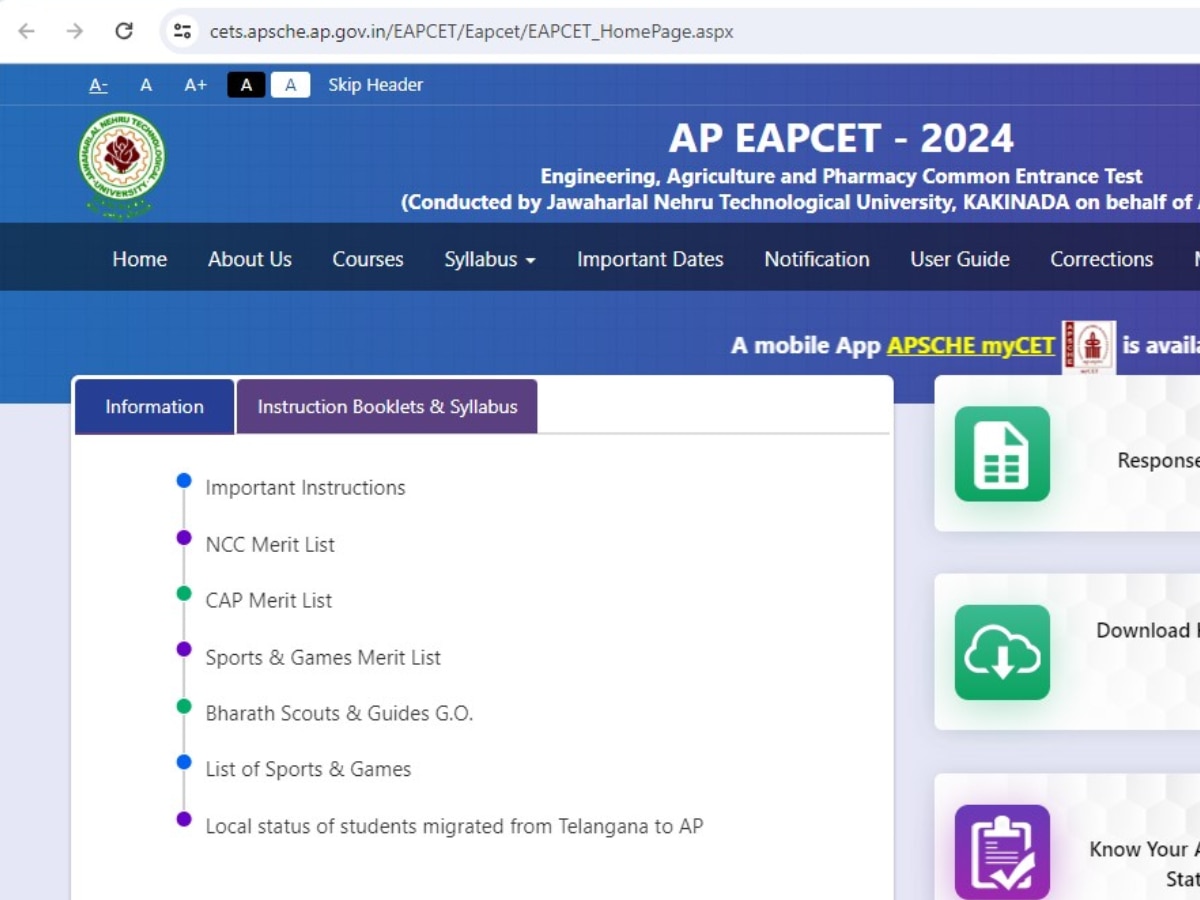Screen dimensions: 1200x900
Task: Expand the Syllabus dropdown
Action: (489, 259)
